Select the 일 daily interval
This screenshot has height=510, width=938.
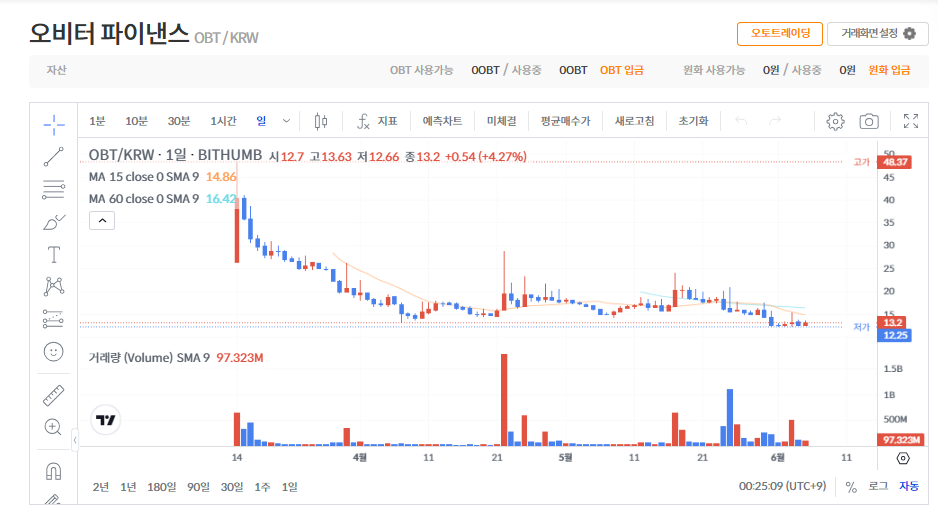tap(261, 121)
